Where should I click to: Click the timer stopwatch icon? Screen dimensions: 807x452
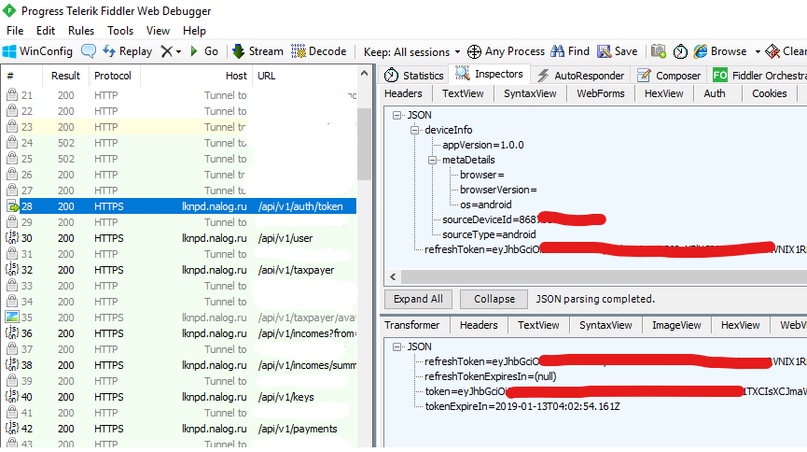click(680, 51)
